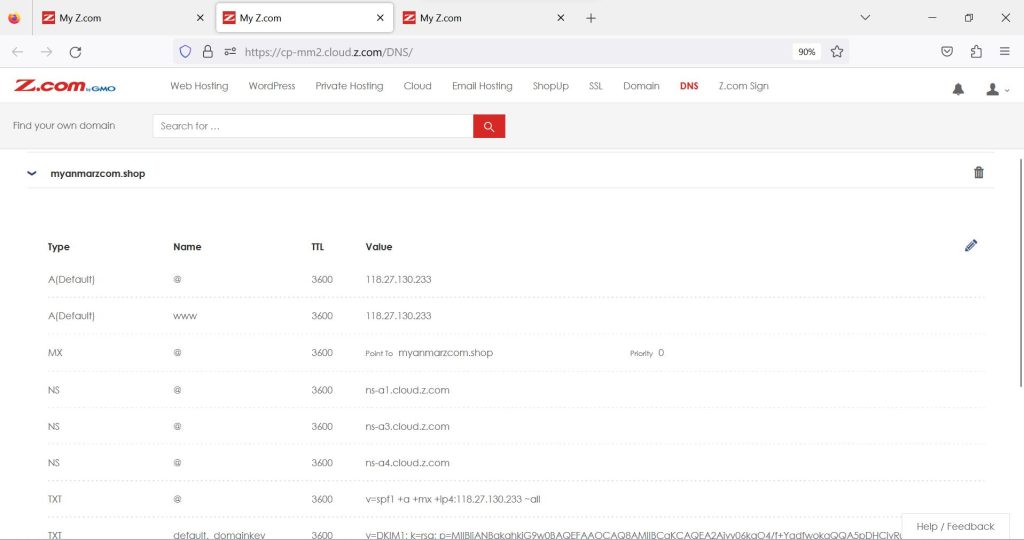
Task: Restore down the Firefox window
Action: pos(968,18)
